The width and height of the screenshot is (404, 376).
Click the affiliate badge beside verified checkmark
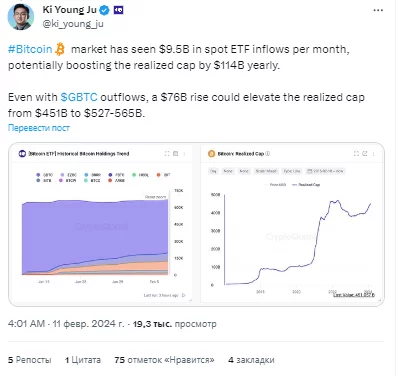pyautogui.click(x=118, y=10)
